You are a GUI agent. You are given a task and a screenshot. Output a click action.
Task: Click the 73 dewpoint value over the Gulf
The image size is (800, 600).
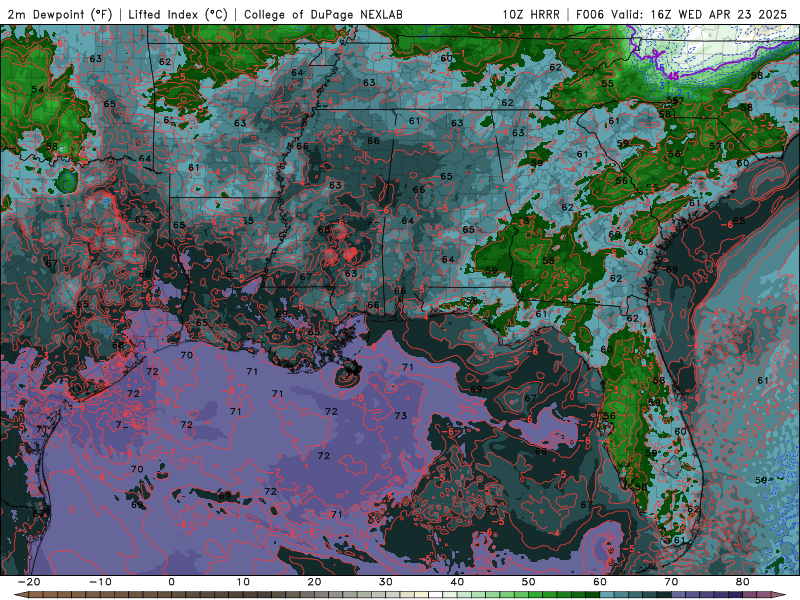(x=401, y=416)
